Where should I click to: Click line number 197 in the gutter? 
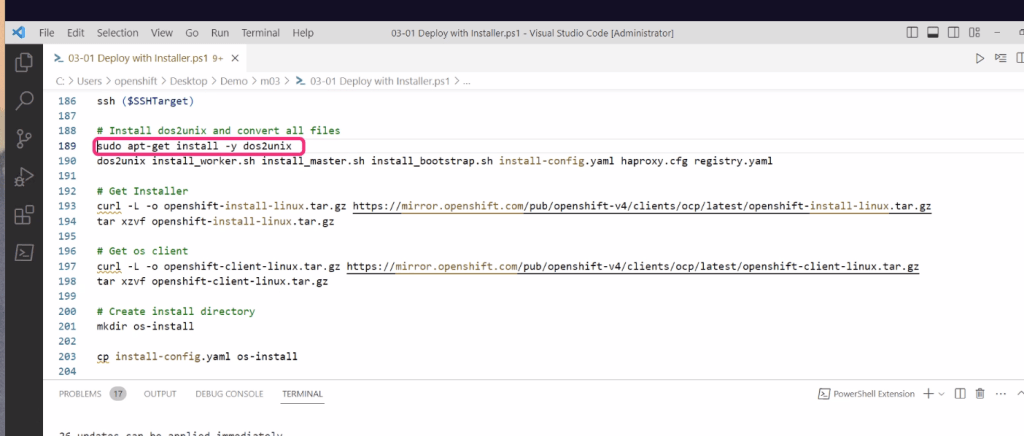67,266
